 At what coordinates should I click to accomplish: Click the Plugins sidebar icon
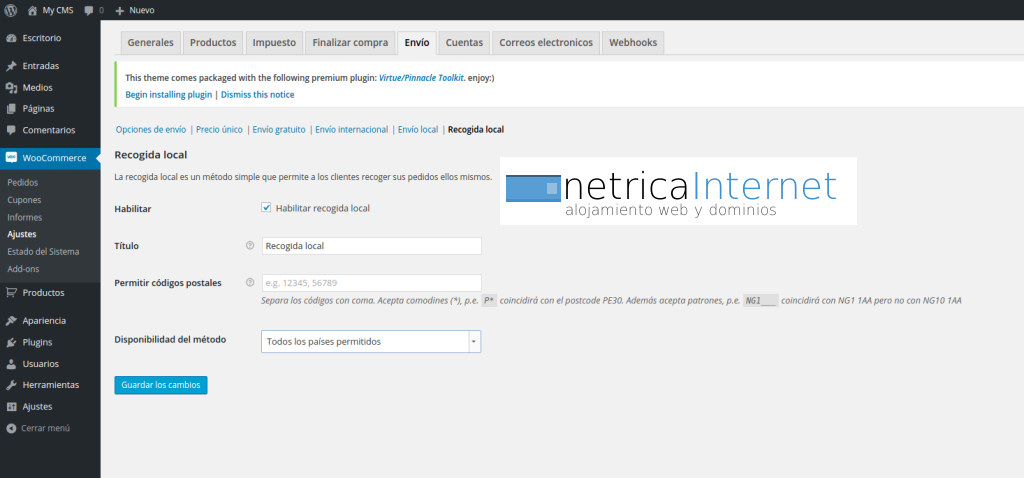point(11,342)
